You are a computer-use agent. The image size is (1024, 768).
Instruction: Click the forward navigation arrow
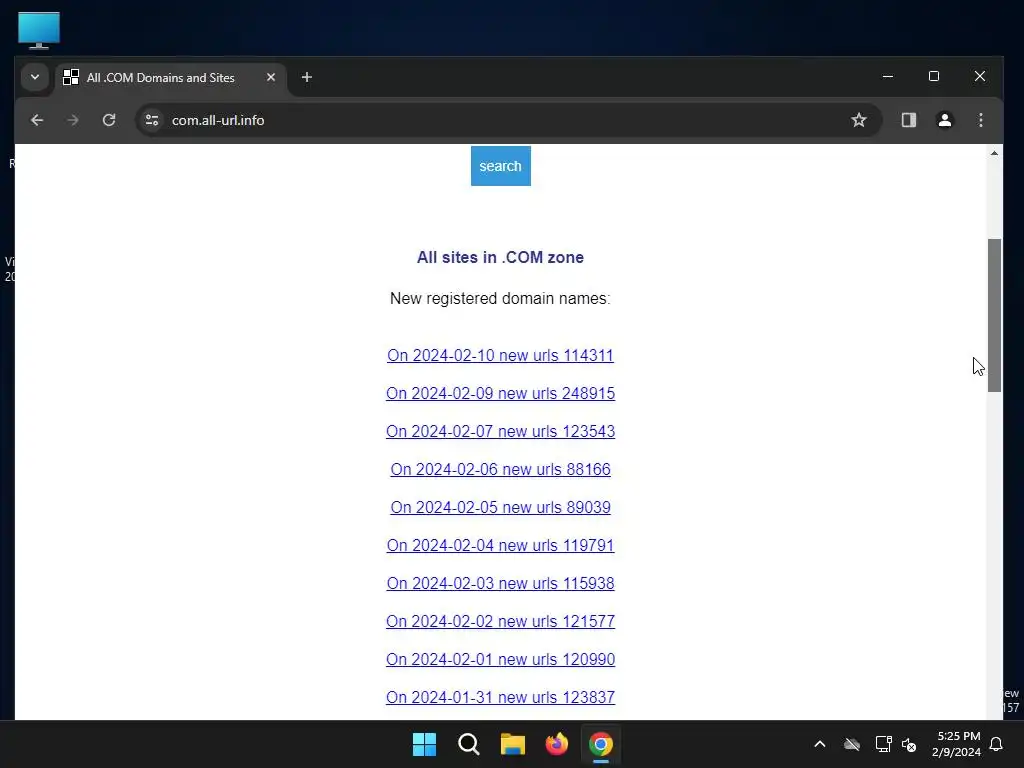tap(72, 120)
